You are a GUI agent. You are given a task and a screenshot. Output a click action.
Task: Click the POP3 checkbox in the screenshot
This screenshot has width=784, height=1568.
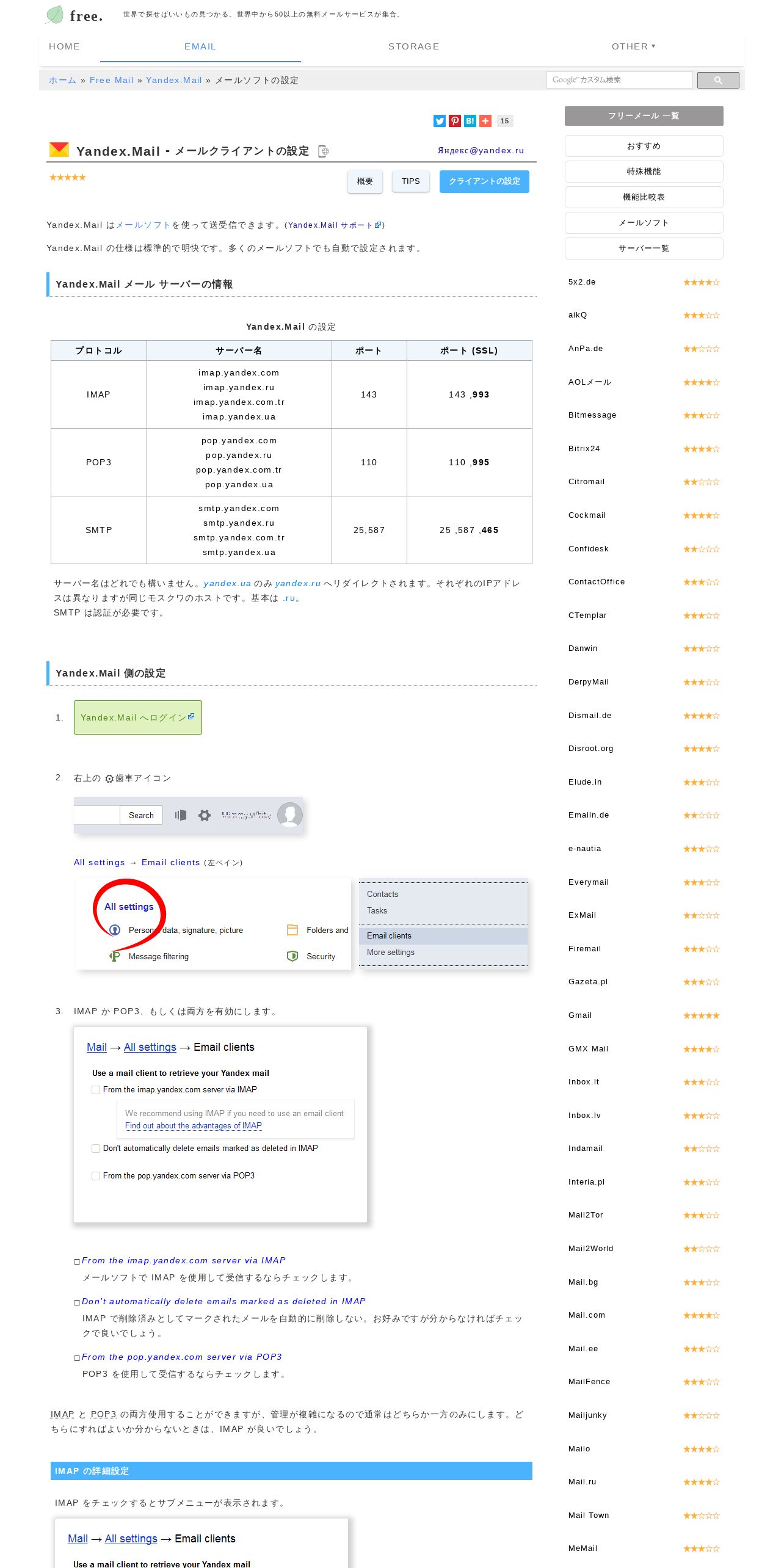coord(96,1176)
